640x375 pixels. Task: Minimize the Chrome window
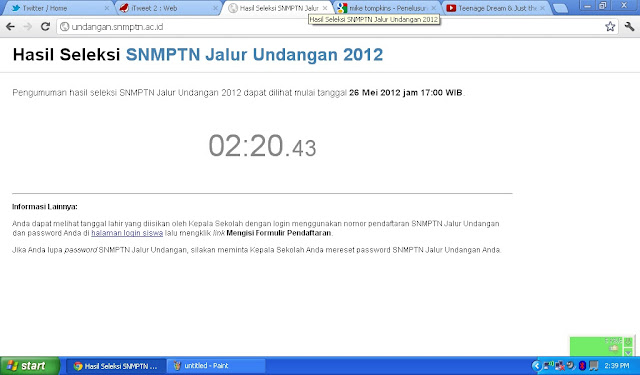(587, 5)
